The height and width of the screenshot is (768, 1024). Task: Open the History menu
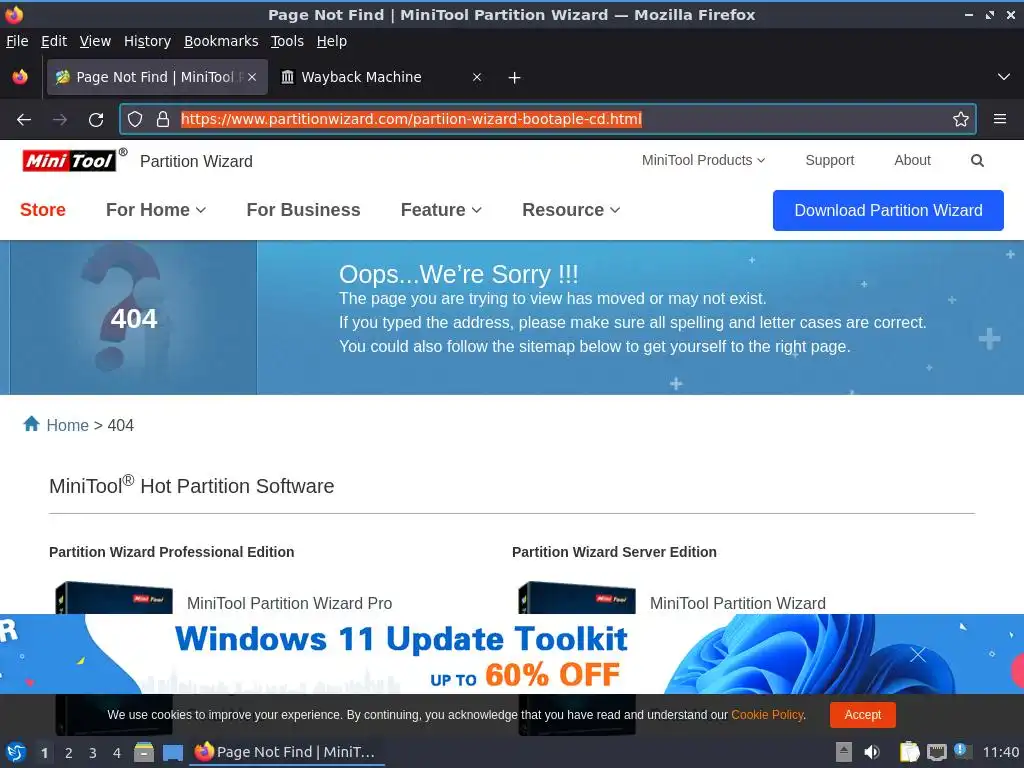point(147,41)
